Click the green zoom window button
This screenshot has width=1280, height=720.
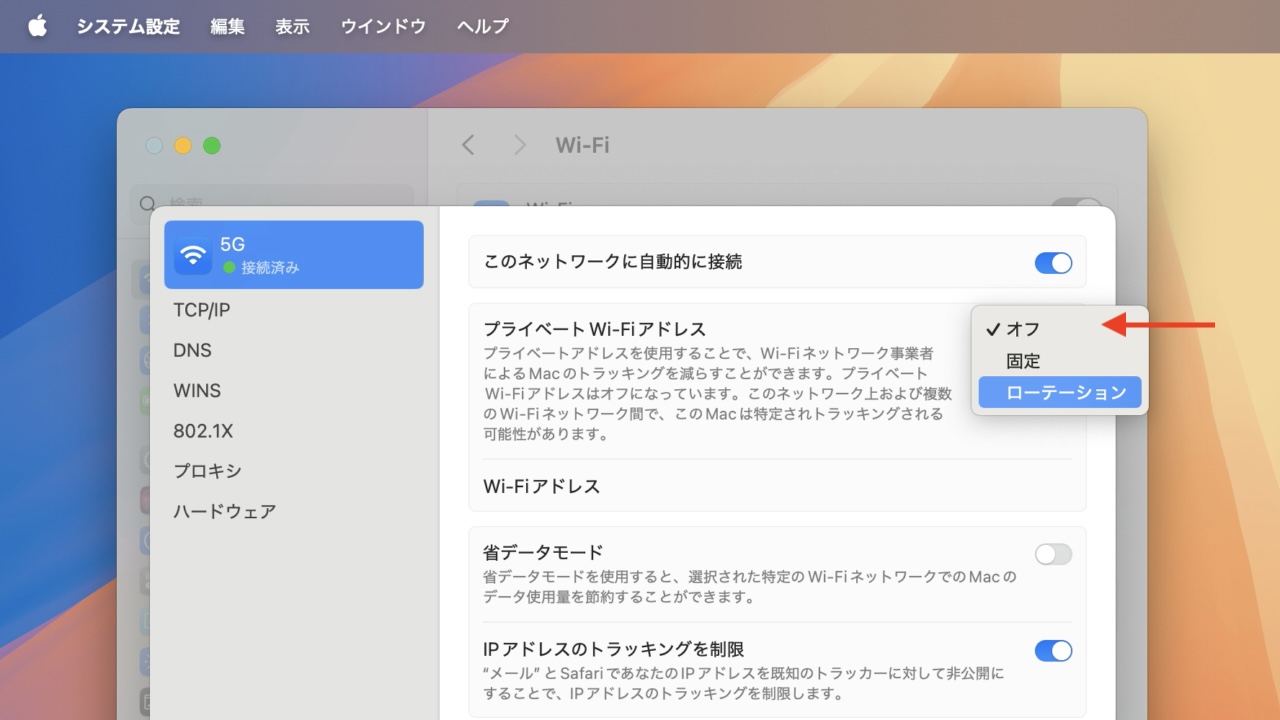point(212,146)
